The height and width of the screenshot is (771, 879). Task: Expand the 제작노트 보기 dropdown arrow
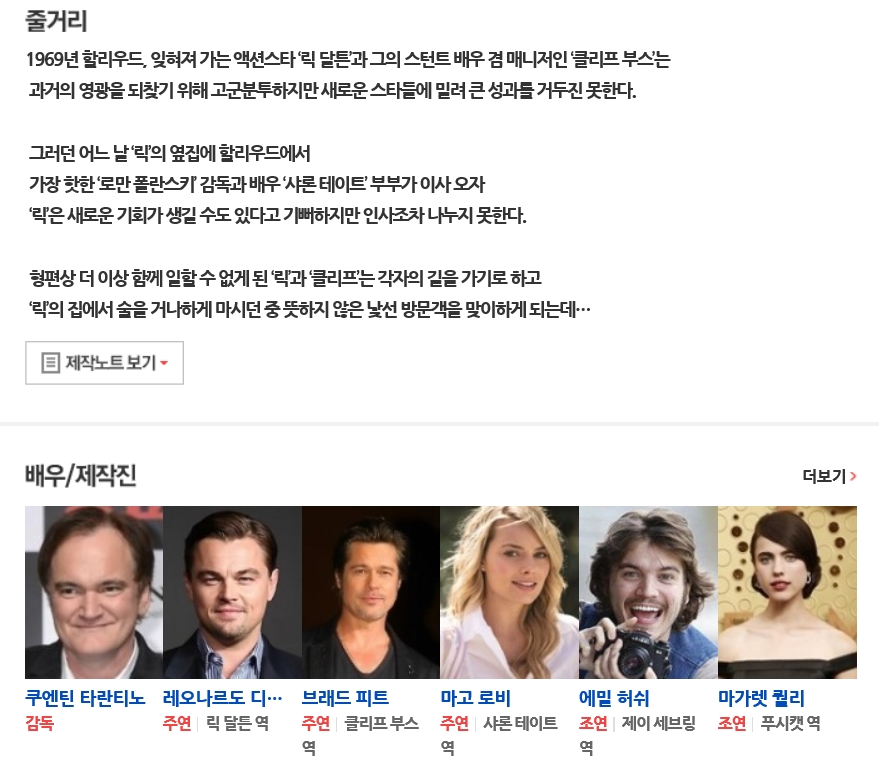(x=164, y=363)
